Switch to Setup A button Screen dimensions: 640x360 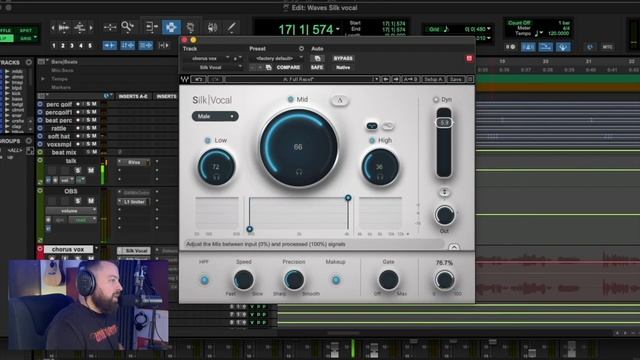tap(433, 79)
